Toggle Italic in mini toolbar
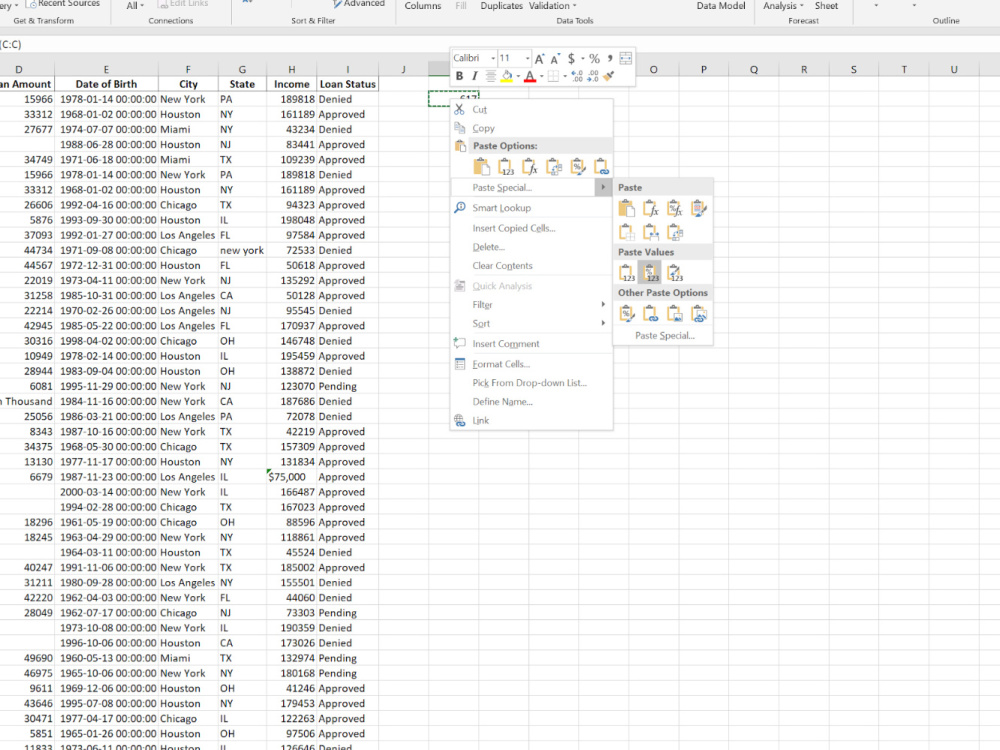The image size is (1000, 750). pos(474,77)
